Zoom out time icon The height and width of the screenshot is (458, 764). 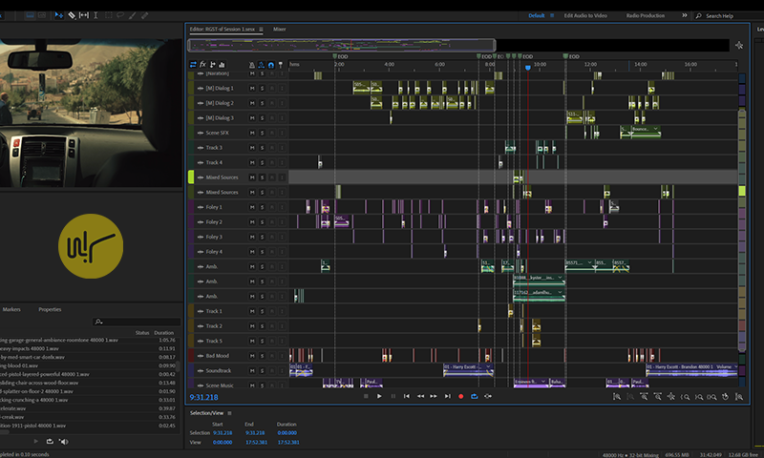tap(657, 397)
